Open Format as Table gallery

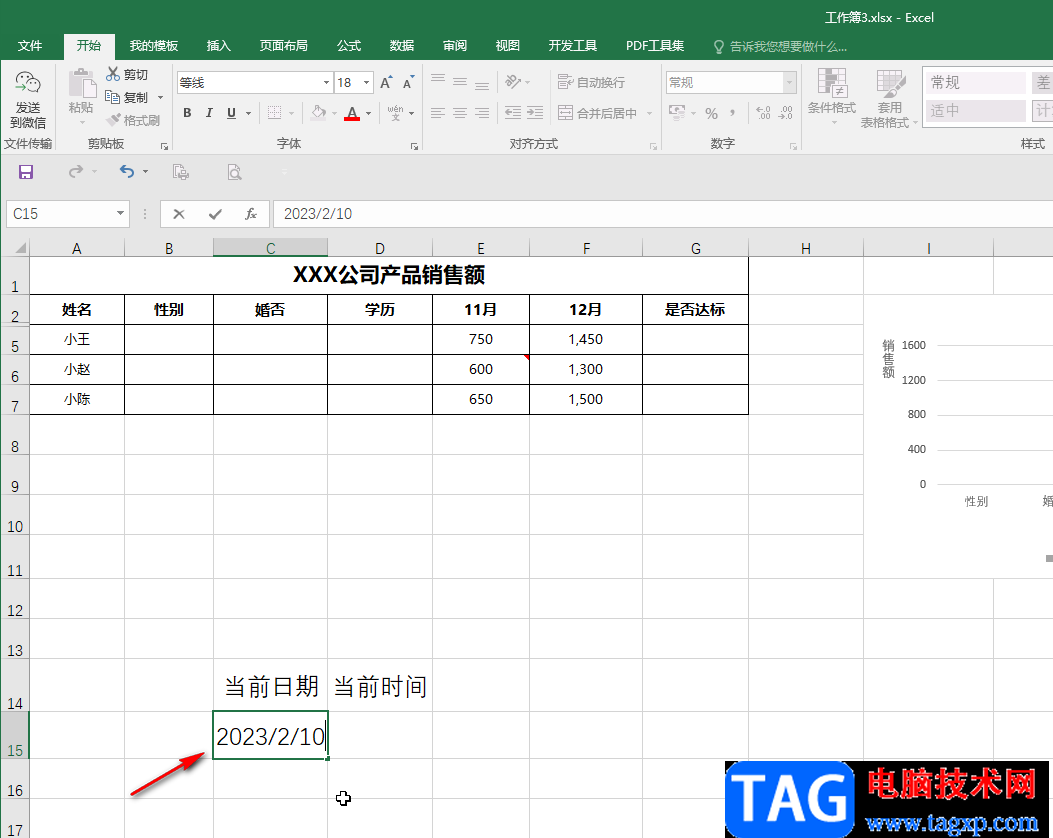click(x=889, y=99)
